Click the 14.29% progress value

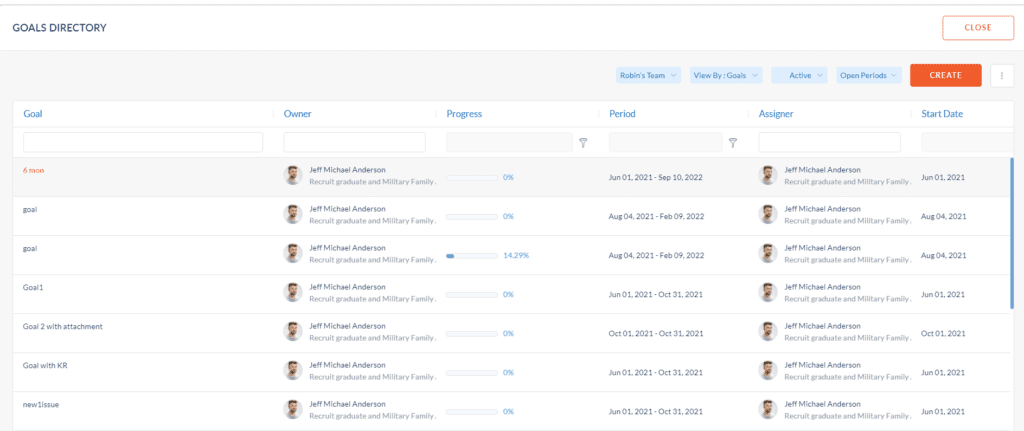(x=516, y=255)
